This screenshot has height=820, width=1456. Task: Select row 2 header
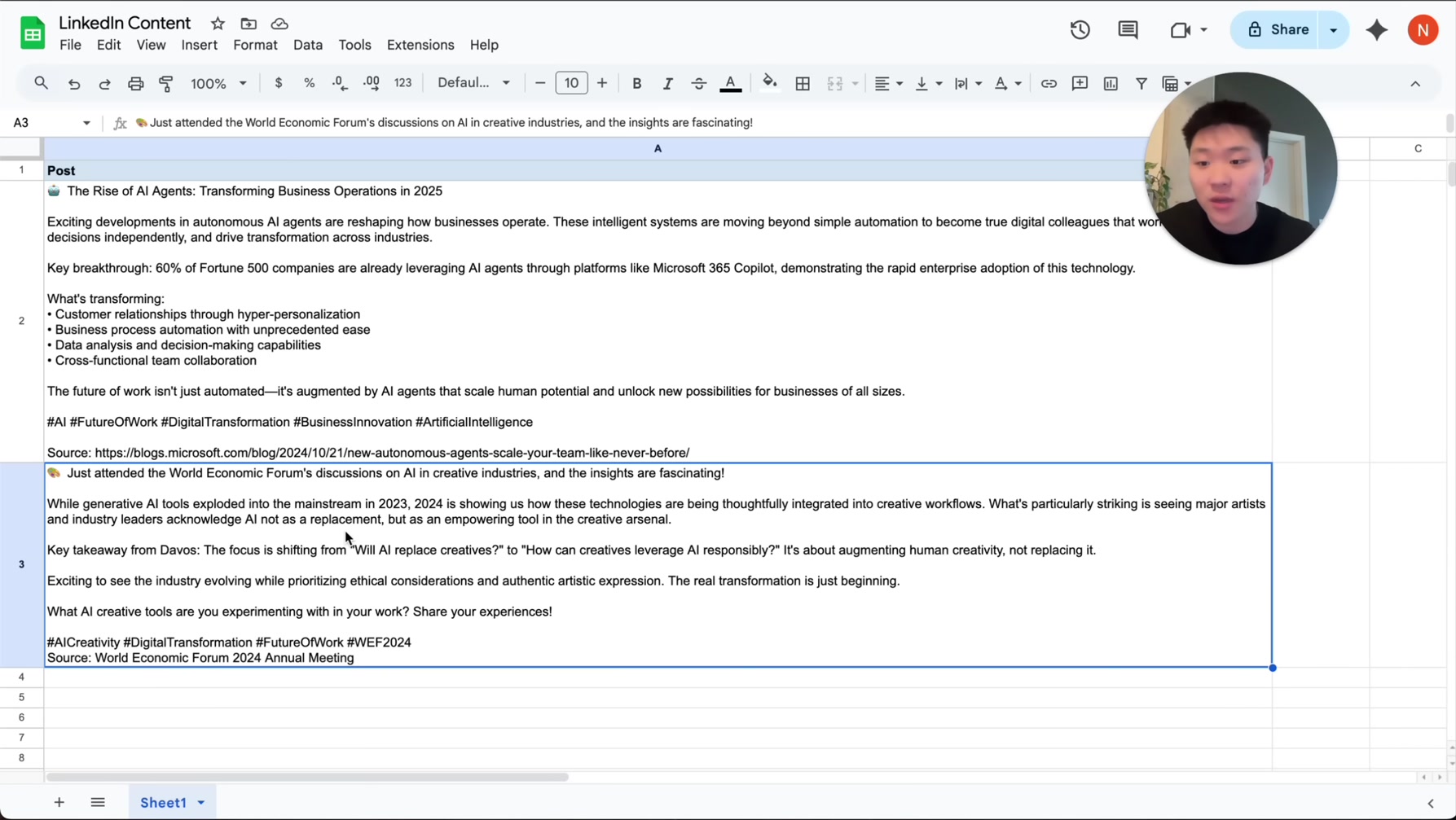coord(21,321)
